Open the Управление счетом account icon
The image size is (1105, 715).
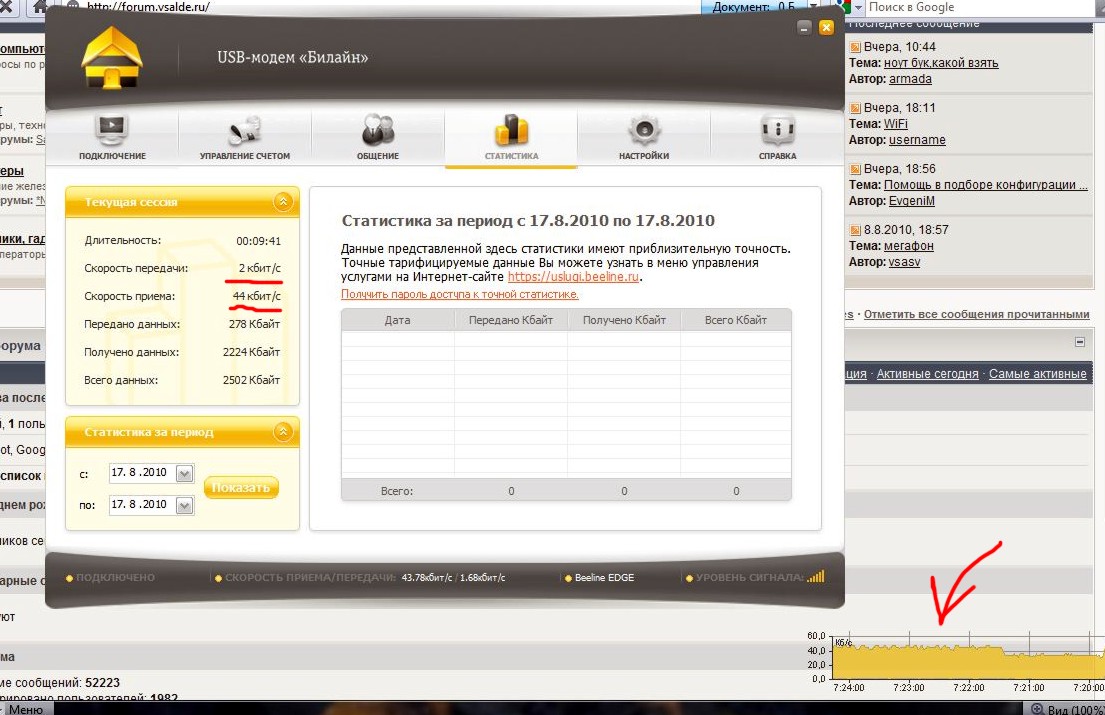pos(244,131)
